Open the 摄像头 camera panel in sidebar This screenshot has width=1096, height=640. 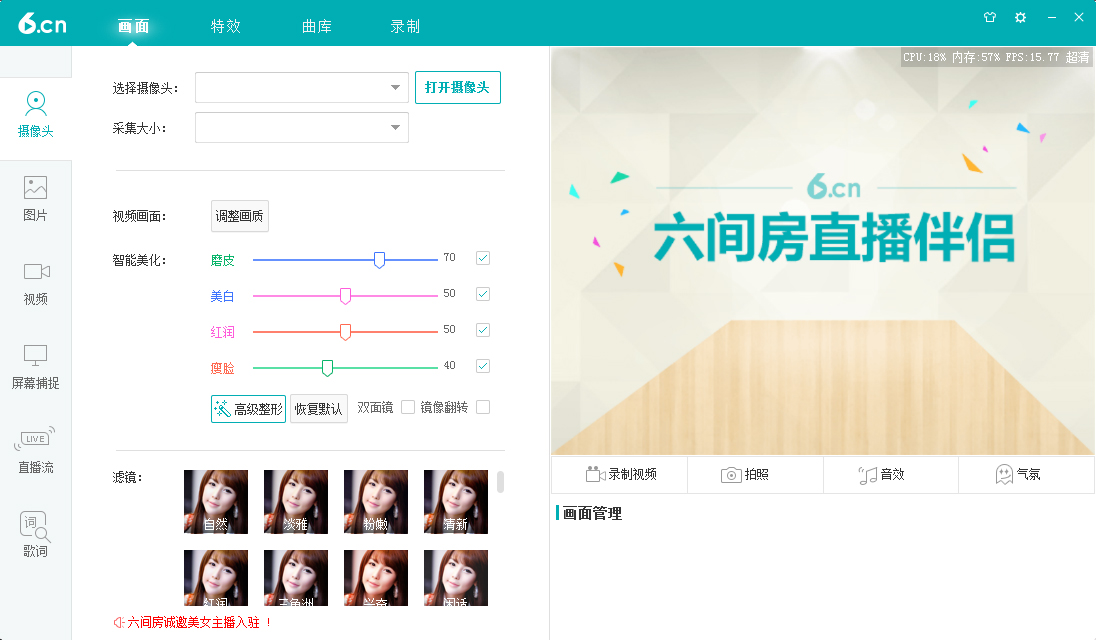click(x=35, y=115)
